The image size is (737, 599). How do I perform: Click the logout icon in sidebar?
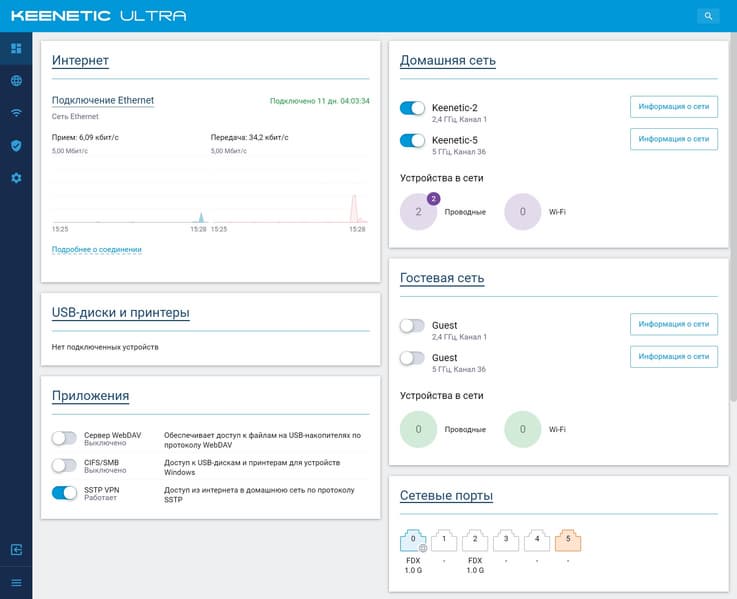point(16,550)
